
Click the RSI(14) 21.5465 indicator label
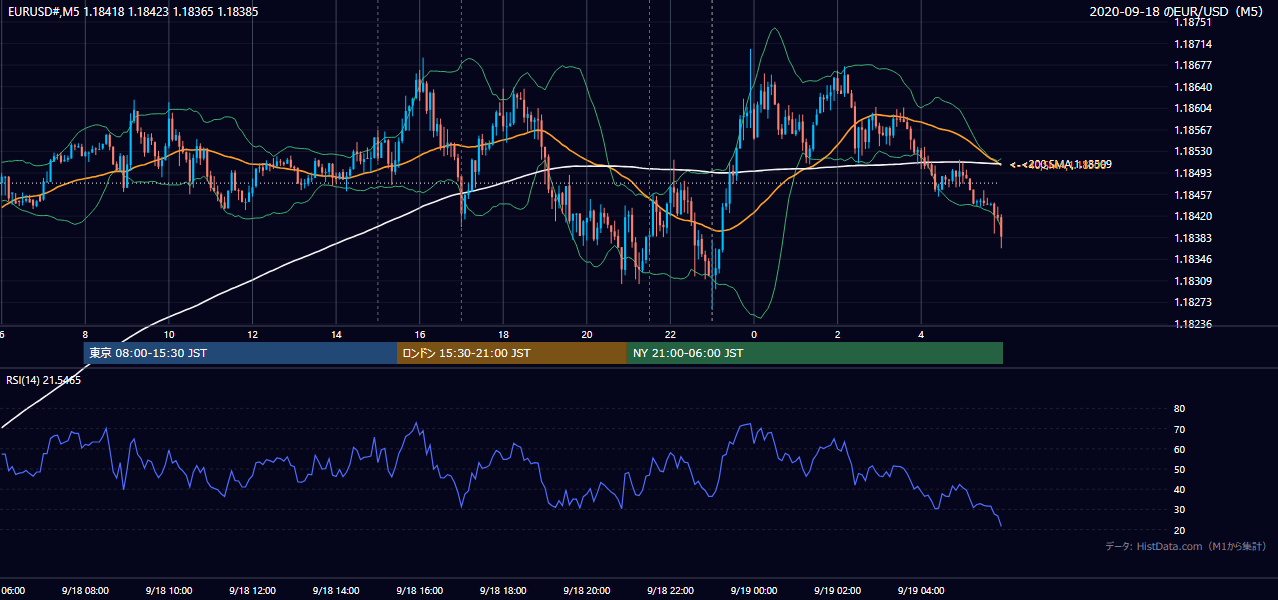tap(44, 380)
